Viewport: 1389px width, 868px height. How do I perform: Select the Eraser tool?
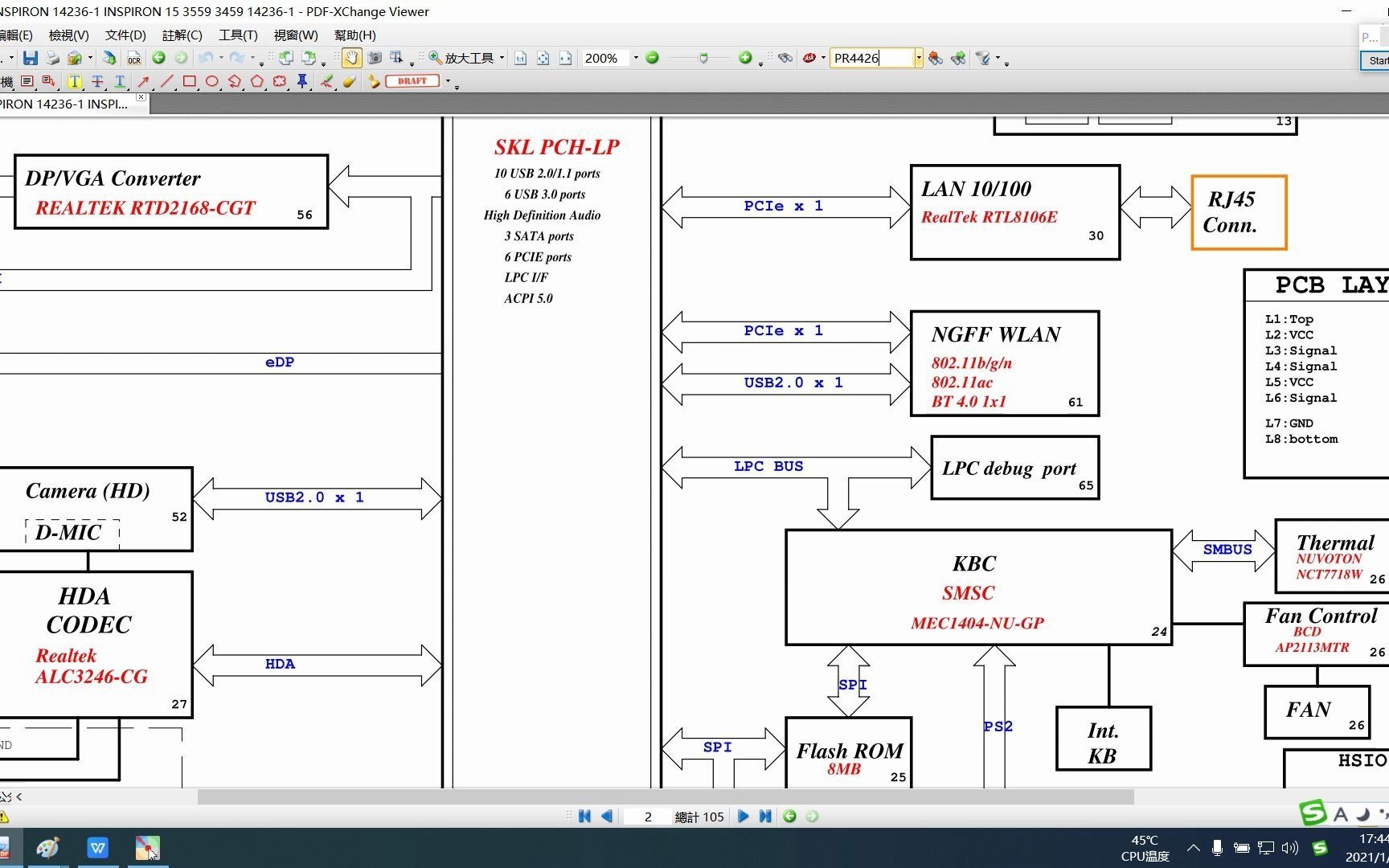click(349, 81)
